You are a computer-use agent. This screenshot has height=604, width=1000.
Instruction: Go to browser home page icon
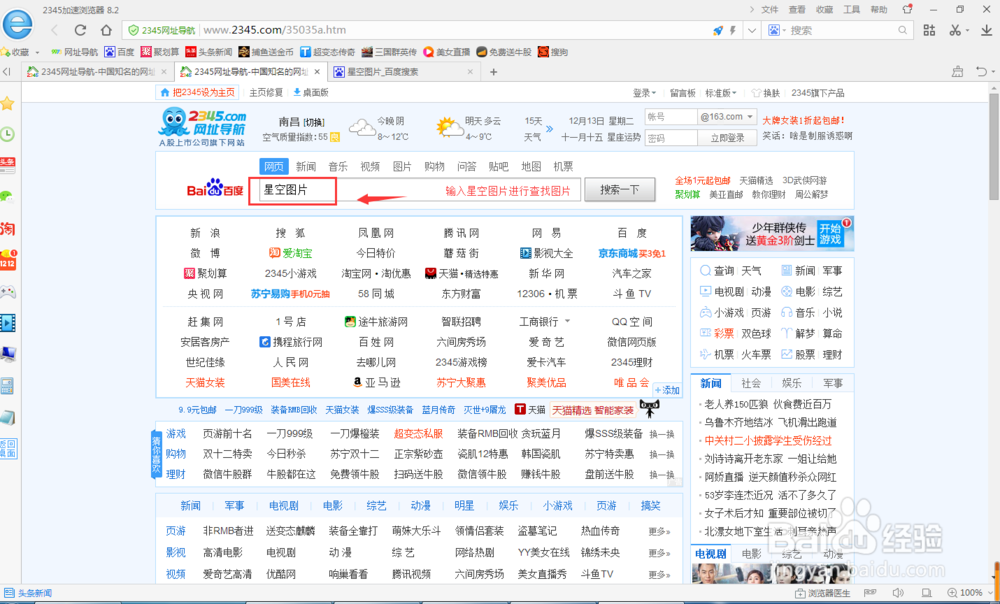tap(107, 30)
